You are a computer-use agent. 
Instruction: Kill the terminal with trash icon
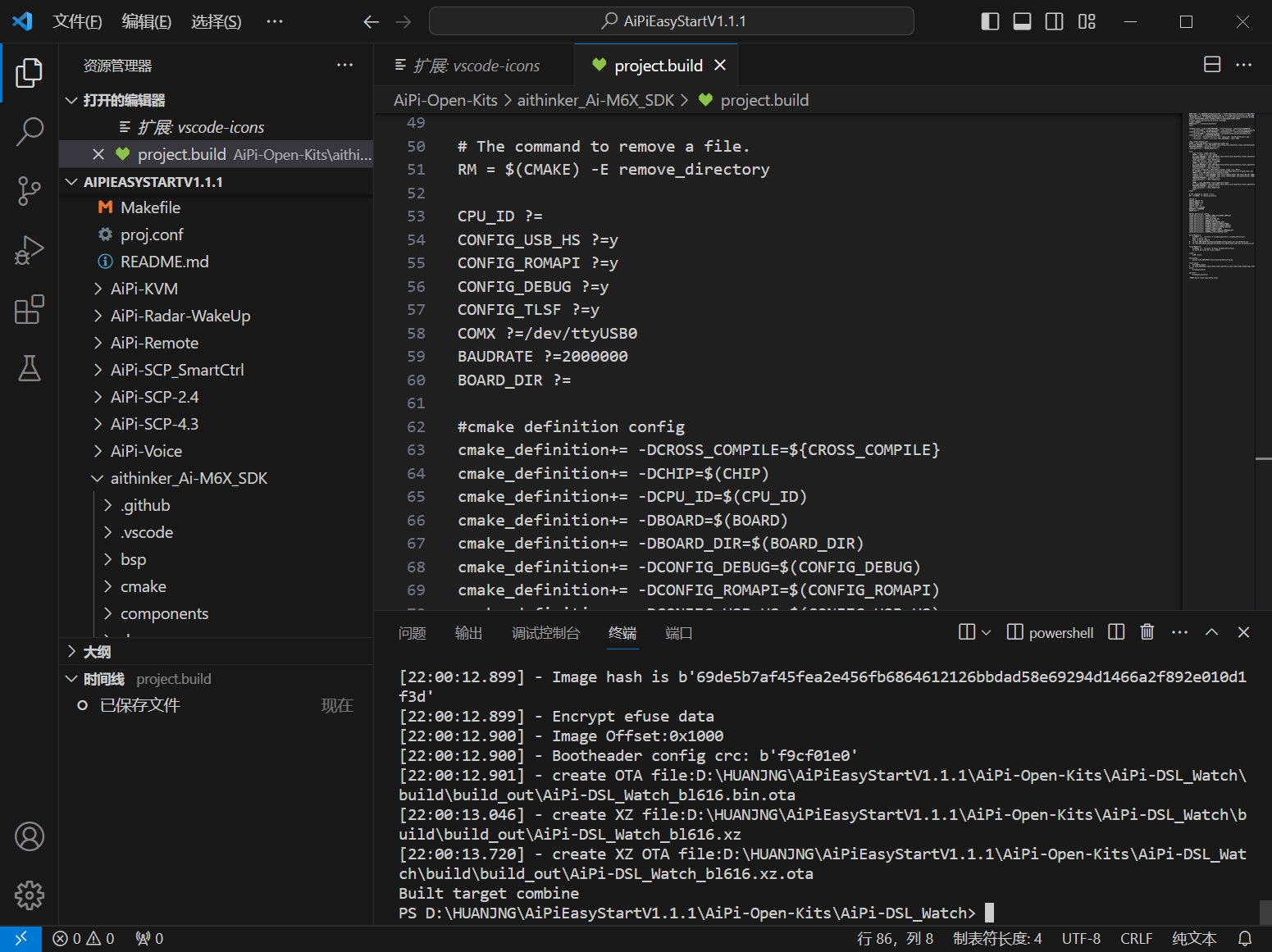[x=1147, y=631]
